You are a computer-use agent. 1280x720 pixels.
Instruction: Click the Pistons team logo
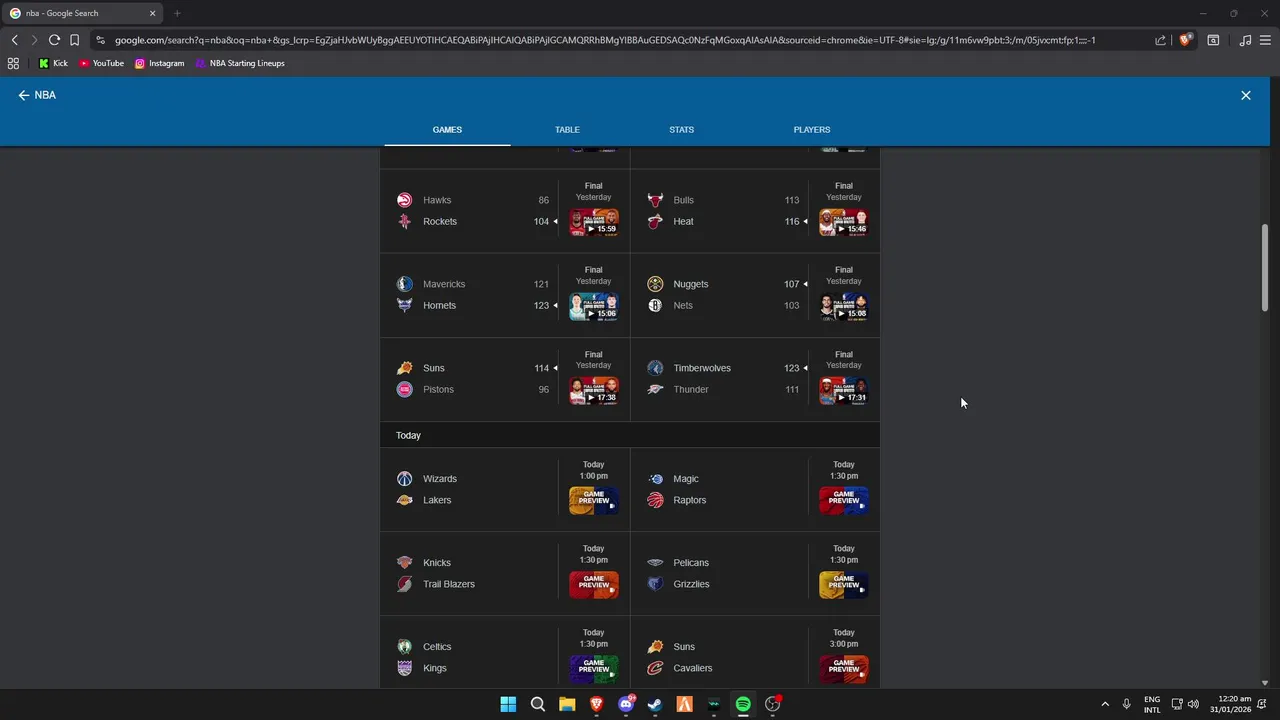pos(404,390)
